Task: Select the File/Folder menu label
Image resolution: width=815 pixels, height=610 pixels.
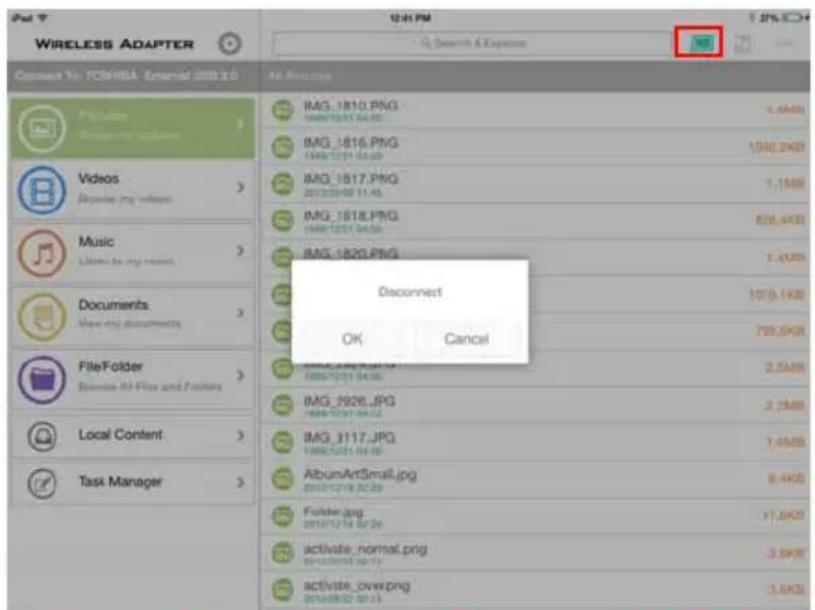Action: (110, 366)
